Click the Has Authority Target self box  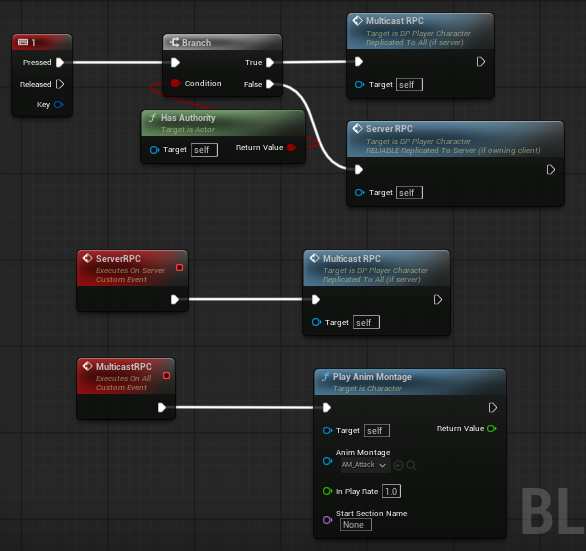pyautogui.click(x=204, y=150)
